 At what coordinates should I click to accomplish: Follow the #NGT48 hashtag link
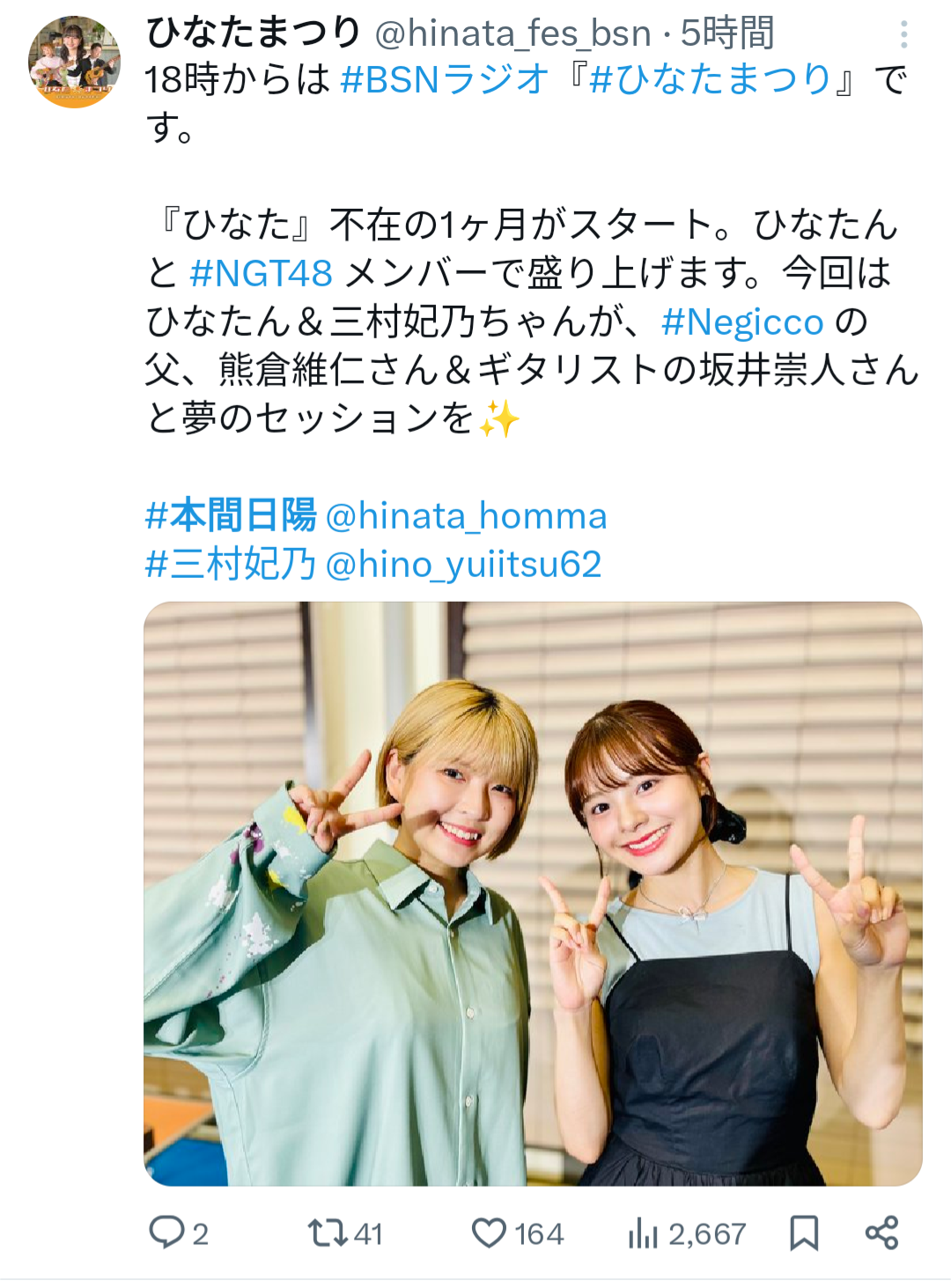tap(261, 273)
